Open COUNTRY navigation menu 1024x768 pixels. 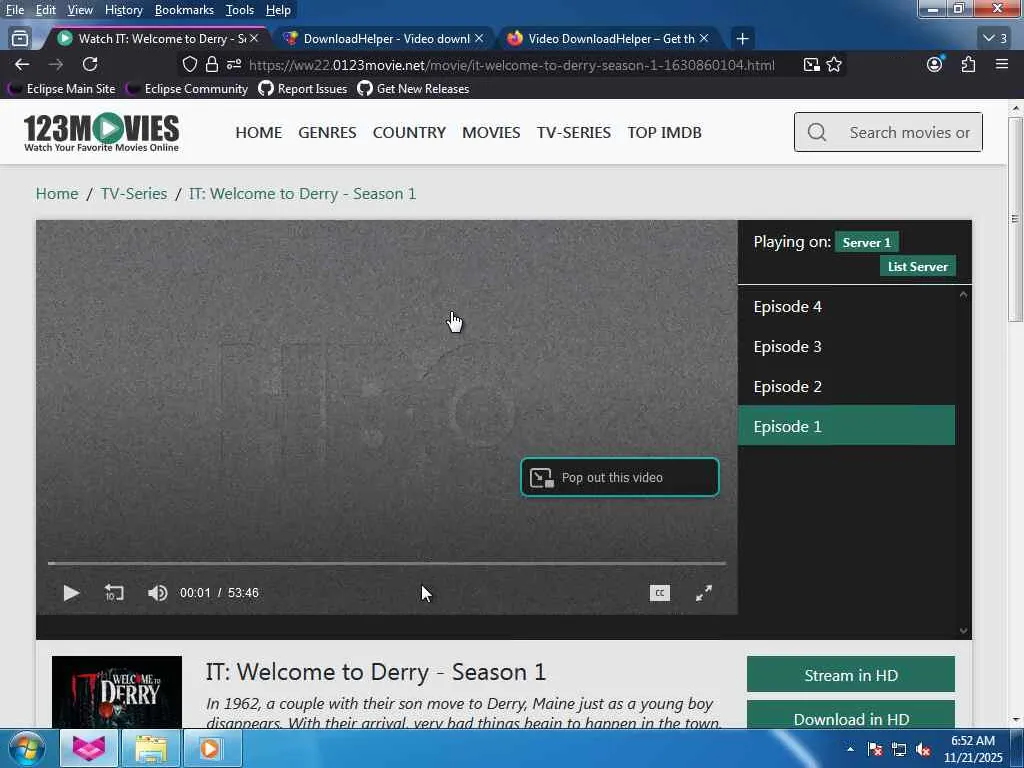tap(409, 133)
